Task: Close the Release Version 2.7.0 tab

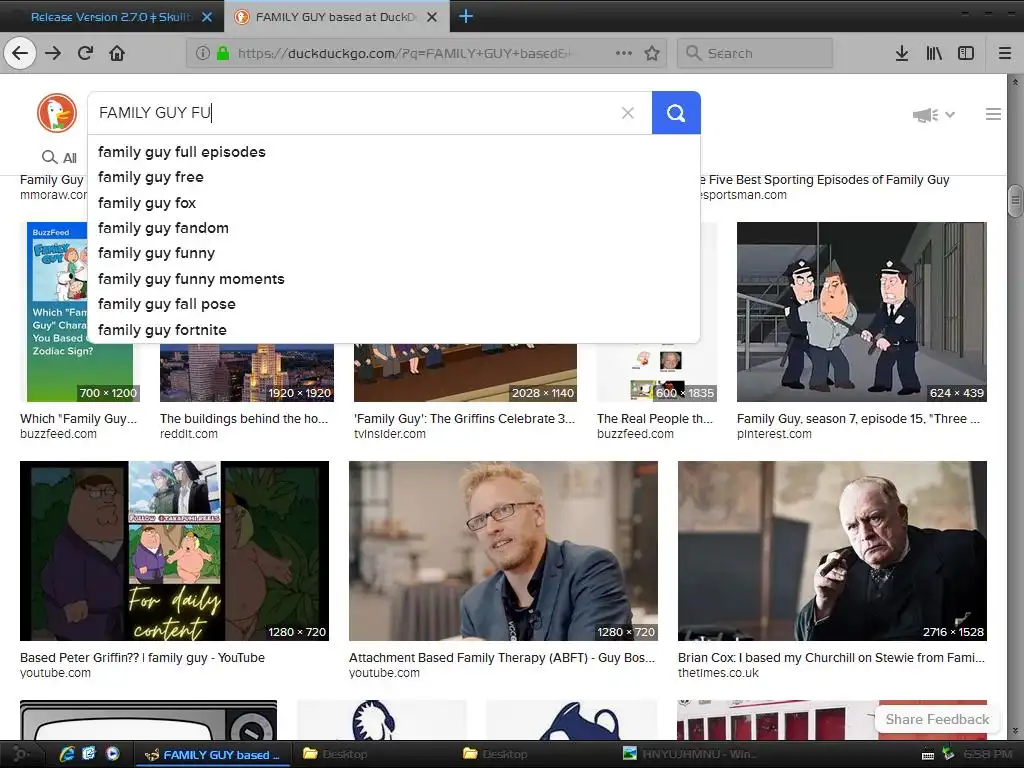Action: coord(207,17)
